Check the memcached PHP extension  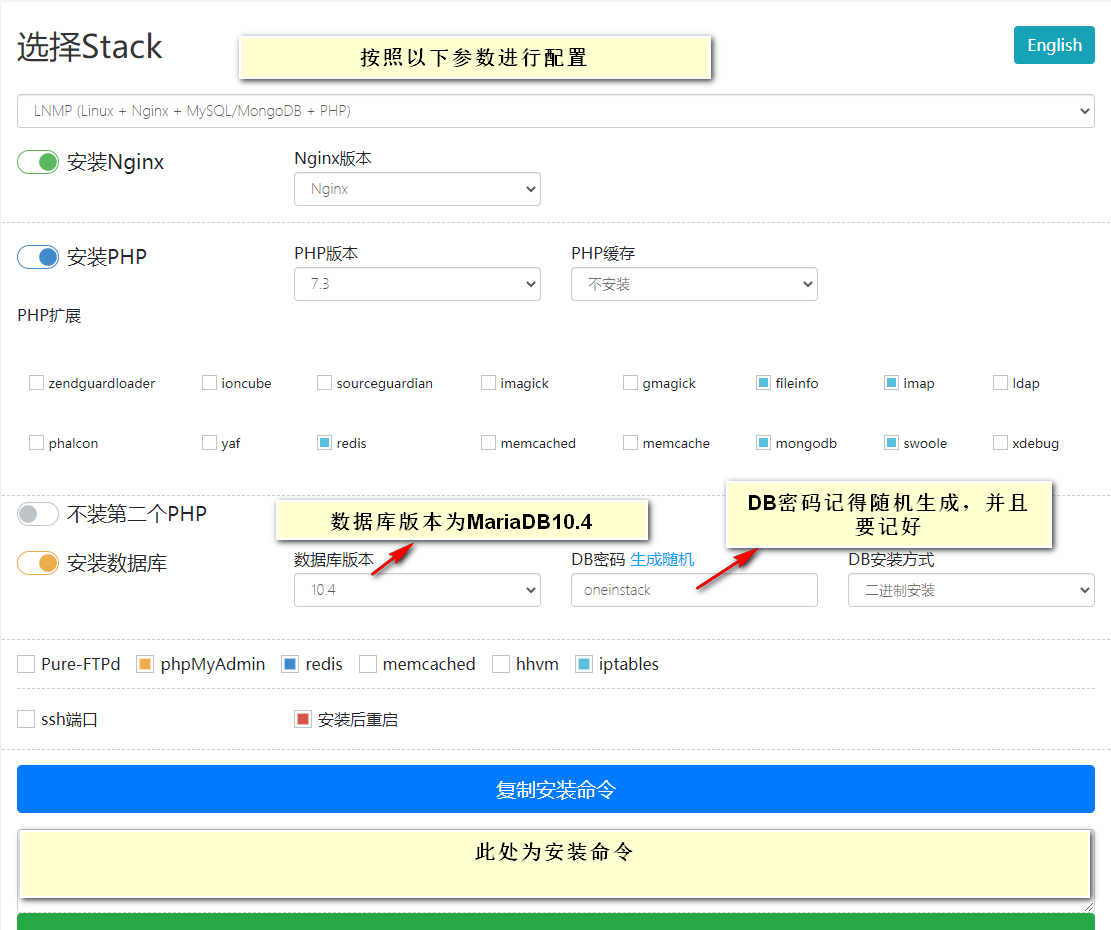click(x=488, y=443)
